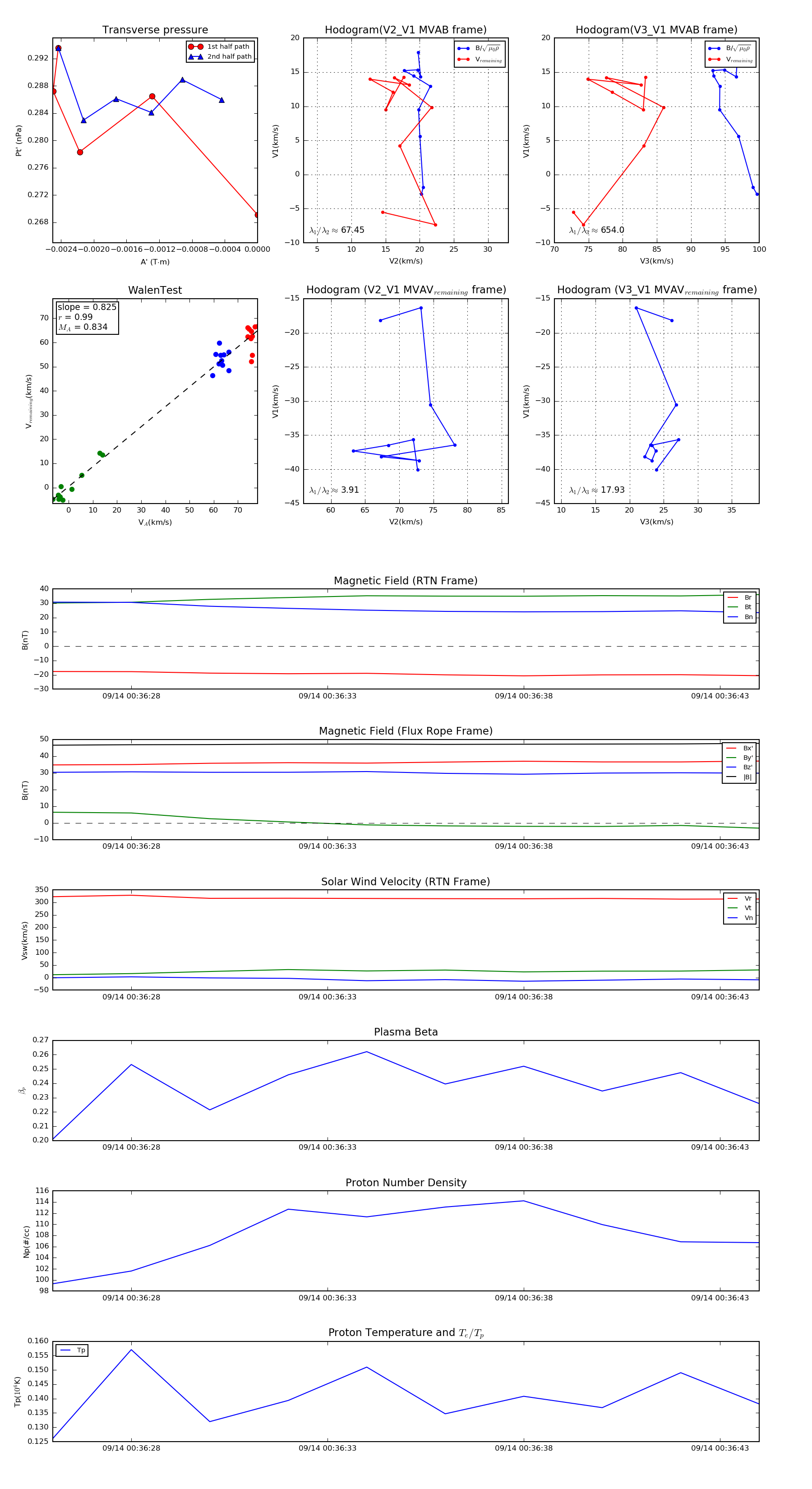Click the 'Magnetic Field (Flux Rope Frame)' title
The width and height of the screenshot is (812, 1489).
point(406,731)
